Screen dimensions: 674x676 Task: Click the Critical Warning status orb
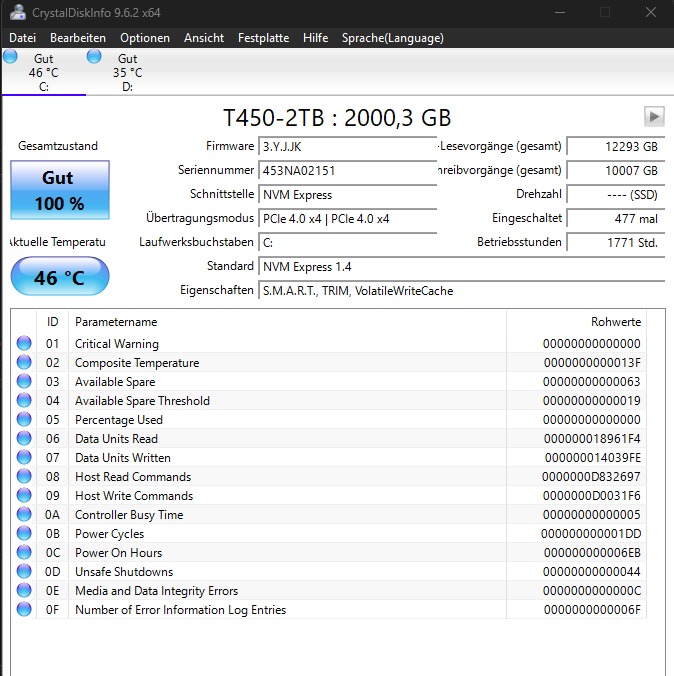(x=24, y=343)
